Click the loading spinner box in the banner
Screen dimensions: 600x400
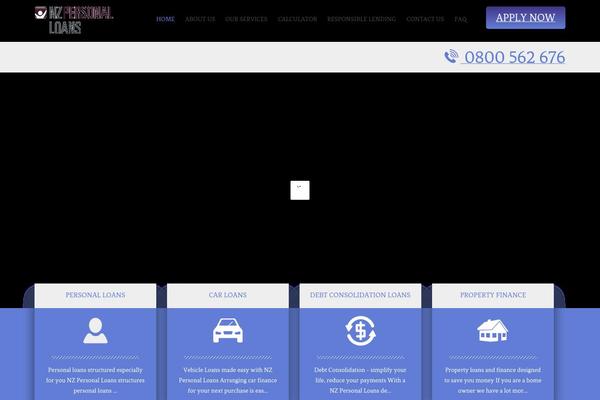point(300,190)
